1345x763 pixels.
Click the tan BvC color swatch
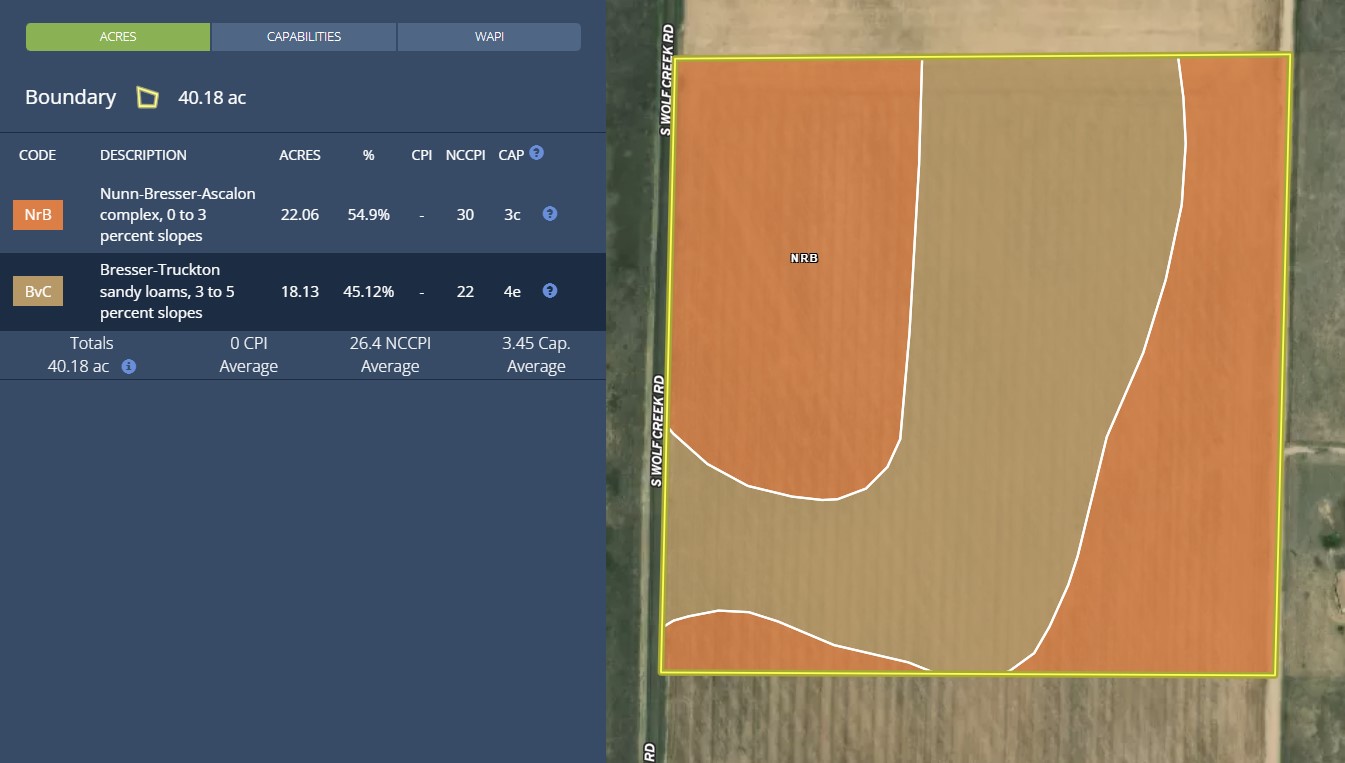pyautogui.click(x=38, y=292)
